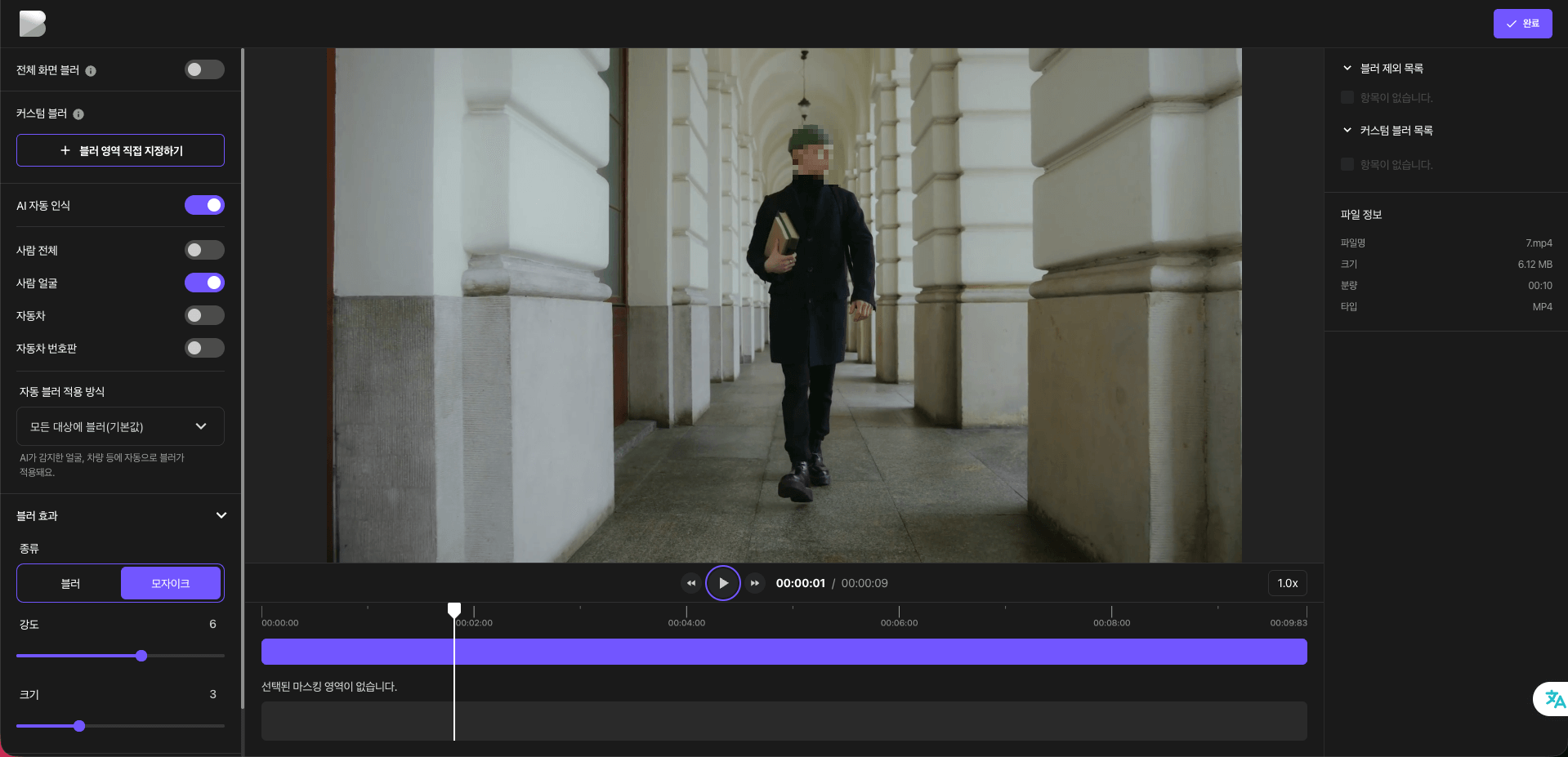
Task: Enable the 자동차 번호판 toggle
Action: pyautogui.click(x=204, y=348)
